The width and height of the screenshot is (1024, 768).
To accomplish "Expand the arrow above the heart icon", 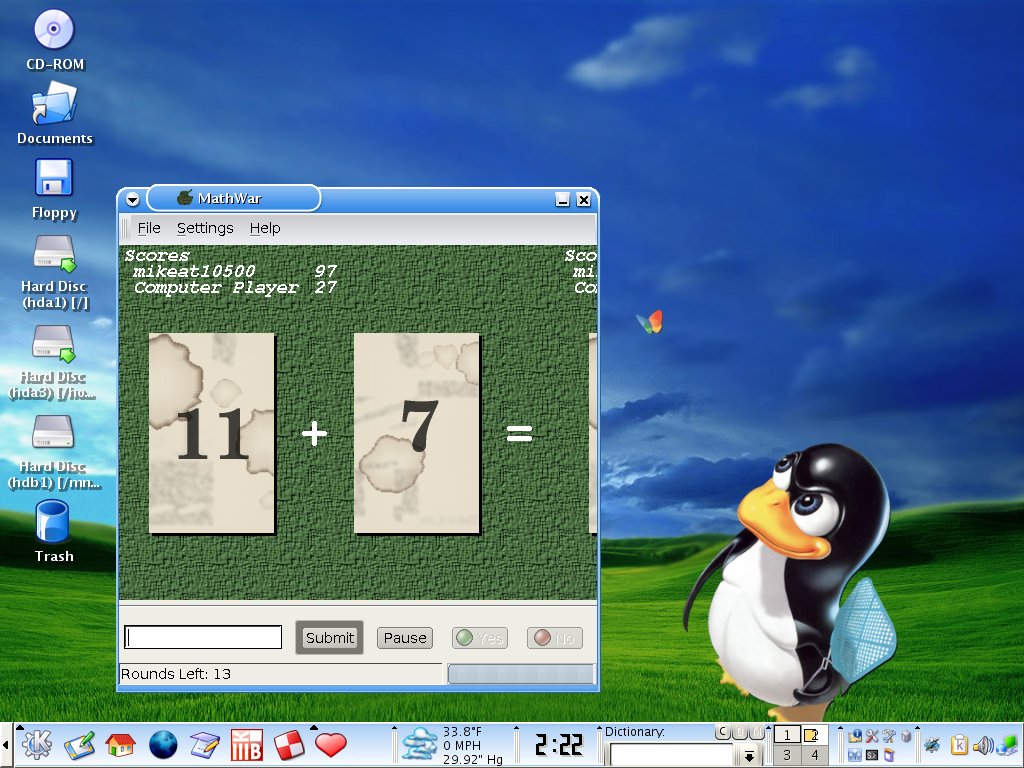I will (314, 727).
